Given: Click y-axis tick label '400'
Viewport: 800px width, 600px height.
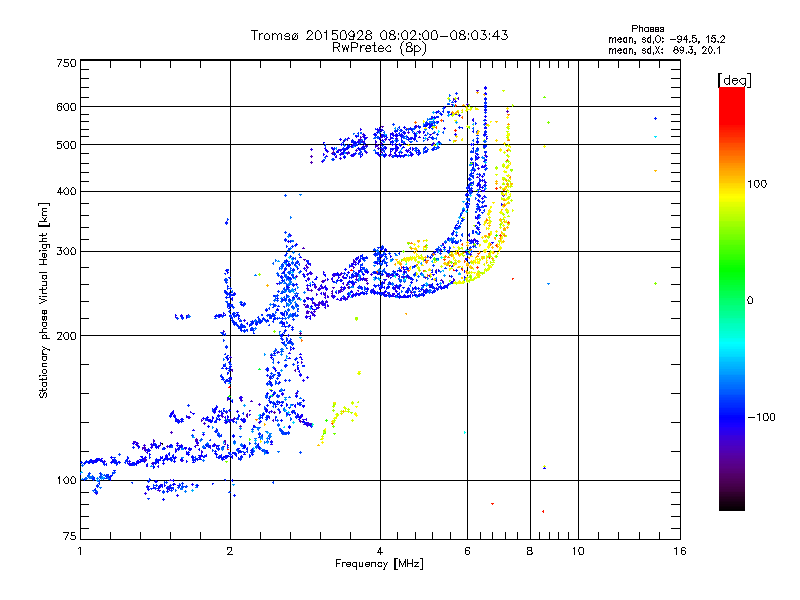Looking at the screenshot, I should point(66,191).
